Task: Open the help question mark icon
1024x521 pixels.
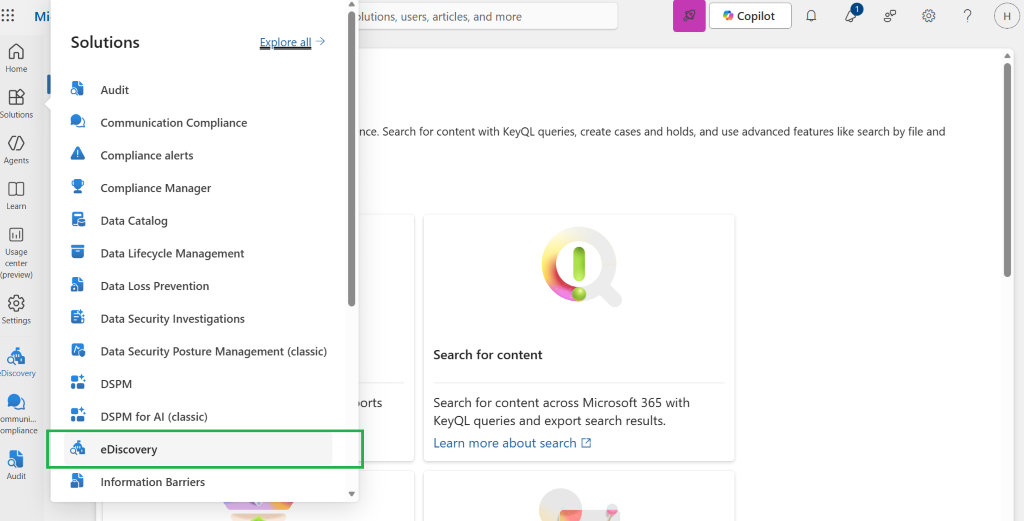Action: tap(968, 16)
